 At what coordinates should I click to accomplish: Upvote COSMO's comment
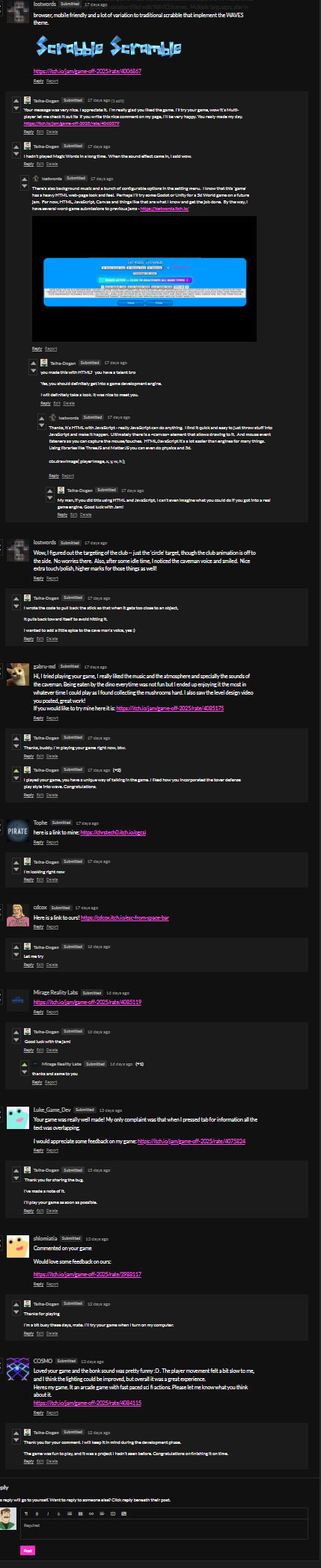(x=1, y=1362)
